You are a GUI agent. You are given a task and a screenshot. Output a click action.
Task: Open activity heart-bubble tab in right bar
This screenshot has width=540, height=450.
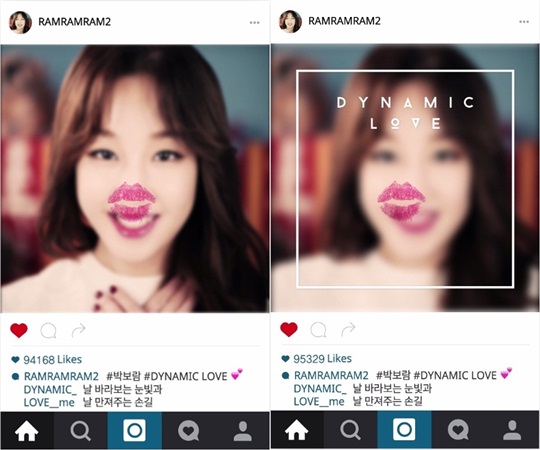(x=458, y=430)
